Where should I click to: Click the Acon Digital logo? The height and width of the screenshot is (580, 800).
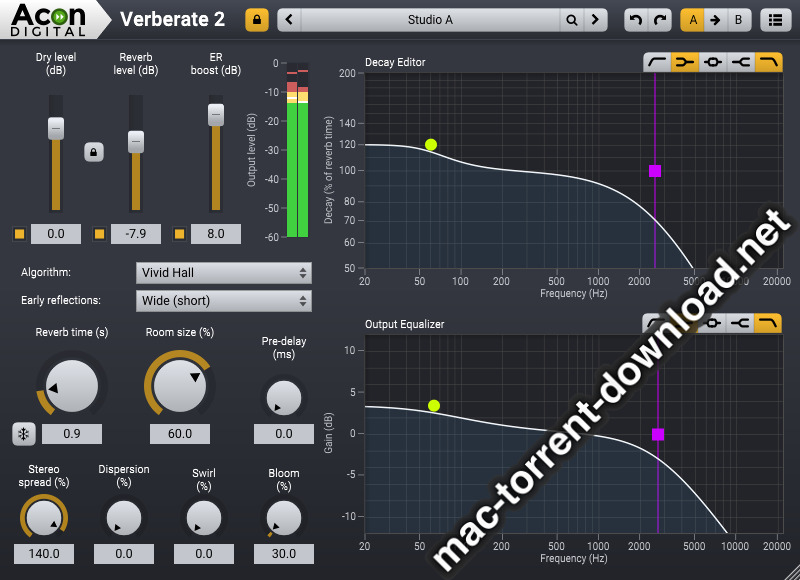(x=48, y=20)
